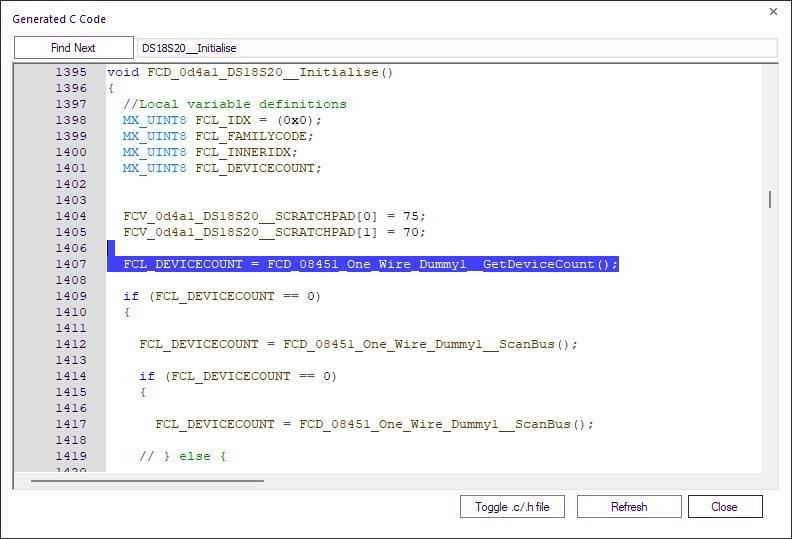Click the vertical scrollbar thumb
The width and height of the screenshot is (792, 539).
tap(769, 199)
